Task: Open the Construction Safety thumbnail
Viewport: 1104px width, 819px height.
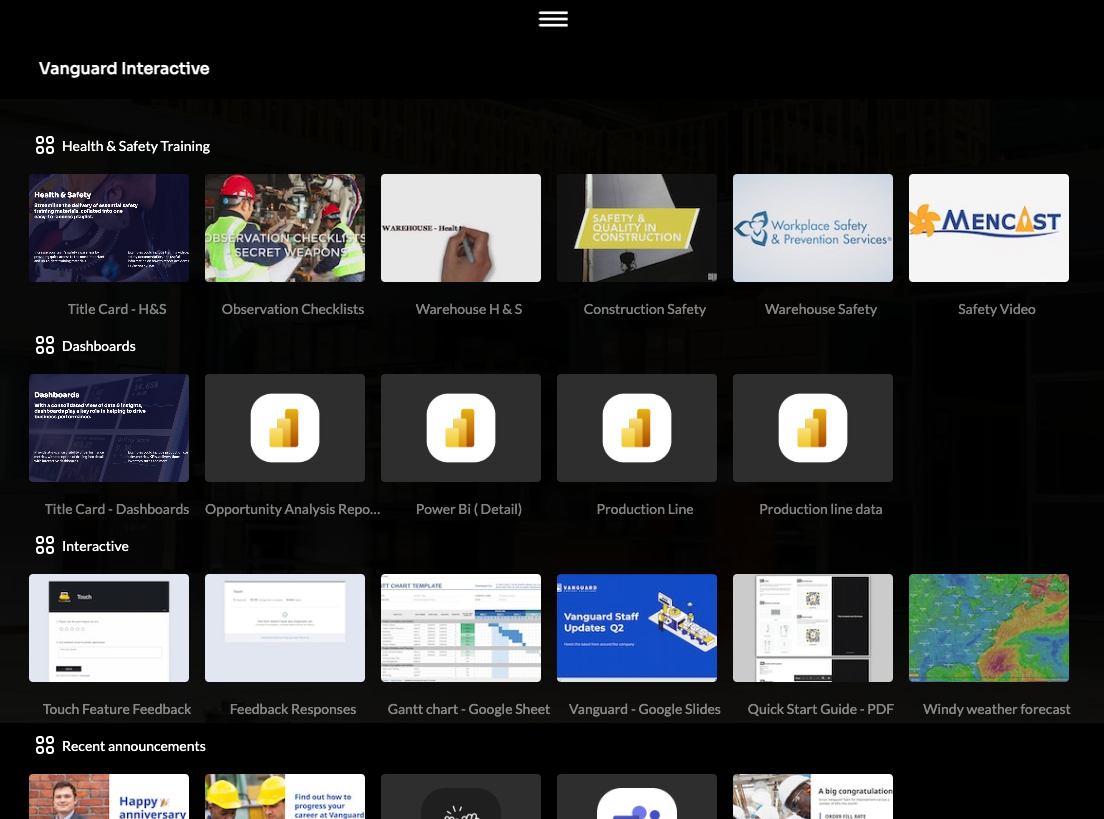Action: coord(637,228)
